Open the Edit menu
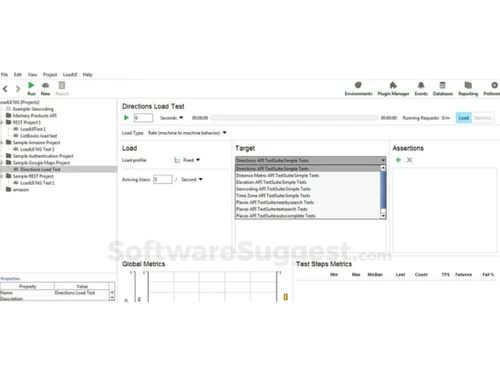The image size is (500, 375). [18, 74]
